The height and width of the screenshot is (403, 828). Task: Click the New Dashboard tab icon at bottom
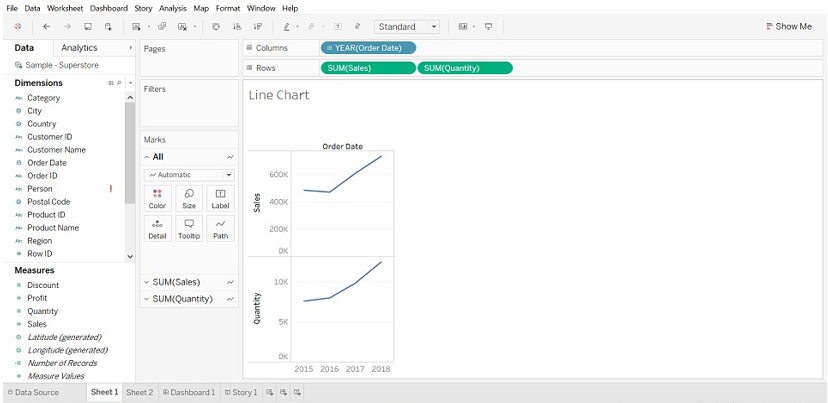284,392
